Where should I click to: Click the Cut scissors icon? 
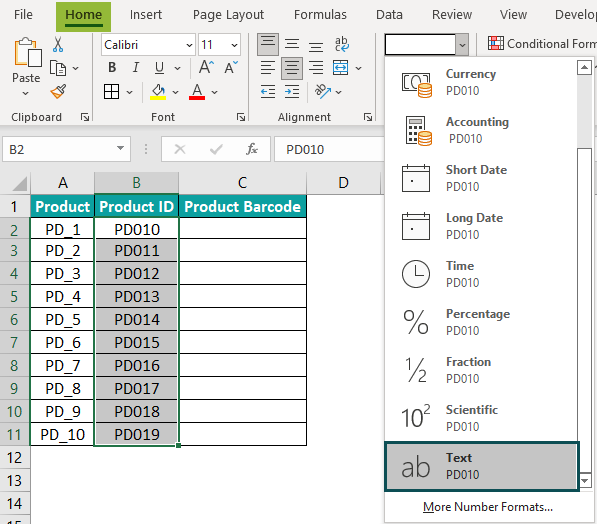(58, 45)
